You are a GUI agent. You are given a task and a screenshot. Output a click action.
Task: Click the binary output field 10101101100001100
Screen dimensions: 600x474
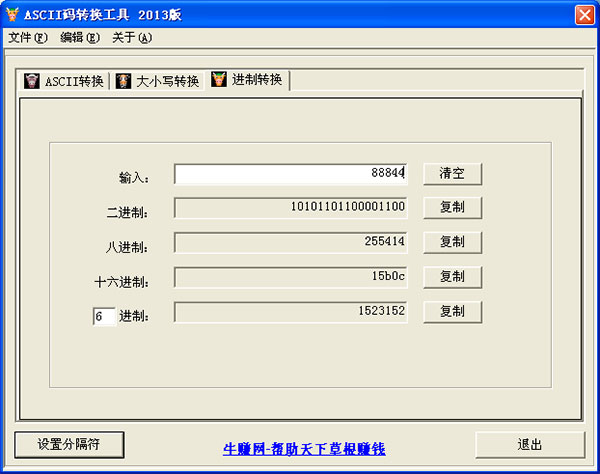[x=291, y=208]
